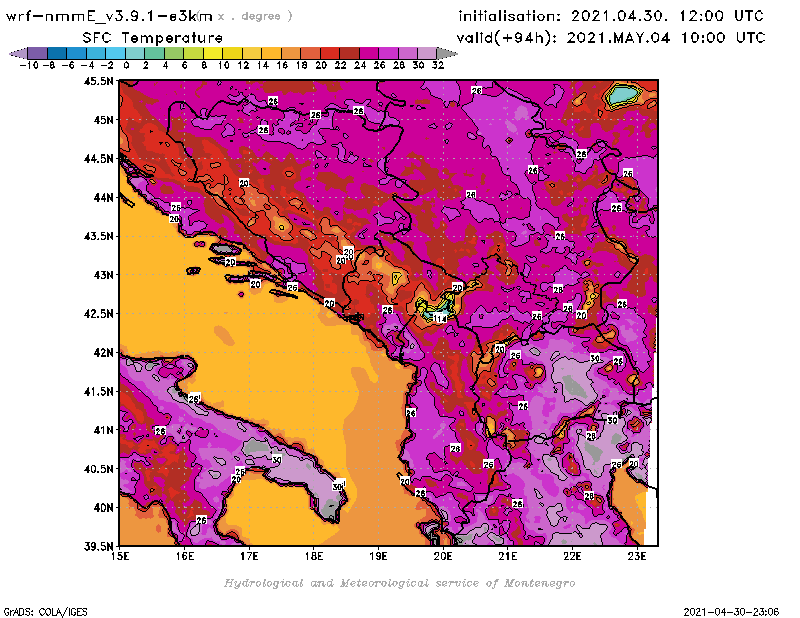Click the 'initialisation: 2021.04.30. 12:00 UTC' text

(611, 16)
